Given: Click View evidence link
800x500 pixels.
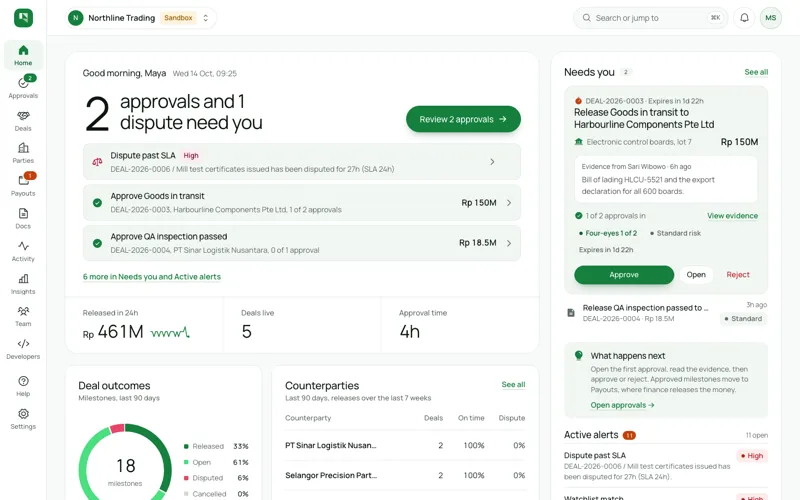Looking at the screenshot, I should coord(732,216).
